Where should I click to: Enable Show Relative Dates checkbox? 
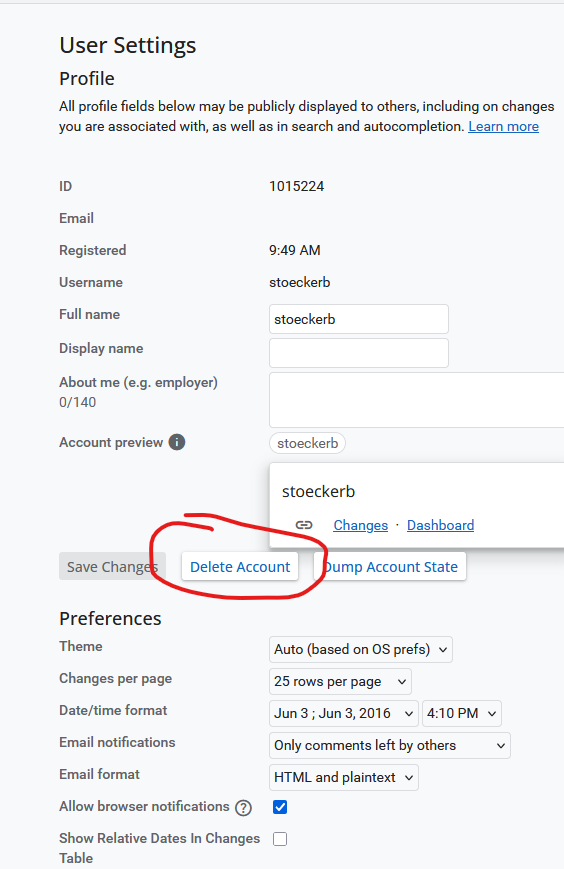pyautogui.click(x=280, y=839)
